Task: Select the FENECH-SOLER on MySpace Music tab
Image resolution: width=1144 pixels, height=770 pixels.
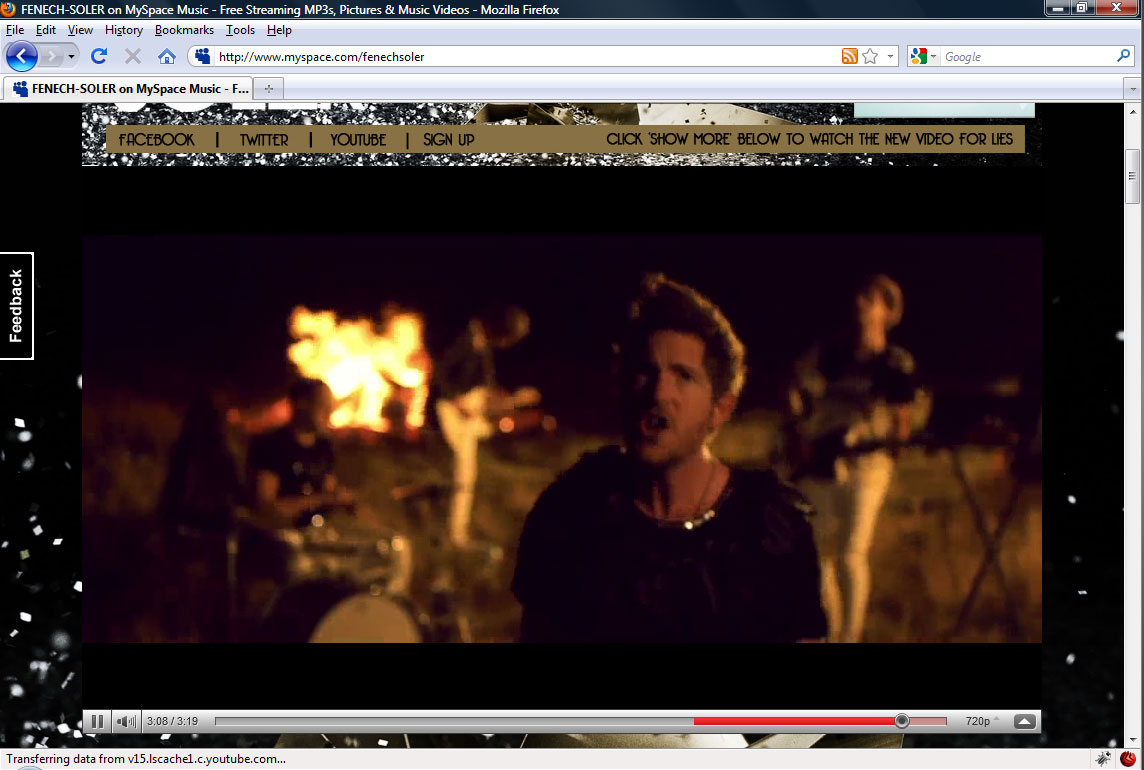Action: pyautogui.click(x=128, y=88)
